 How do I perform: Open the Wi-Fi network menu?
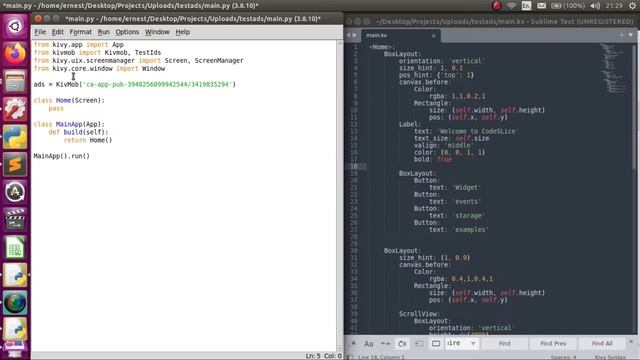coord(511,6)
